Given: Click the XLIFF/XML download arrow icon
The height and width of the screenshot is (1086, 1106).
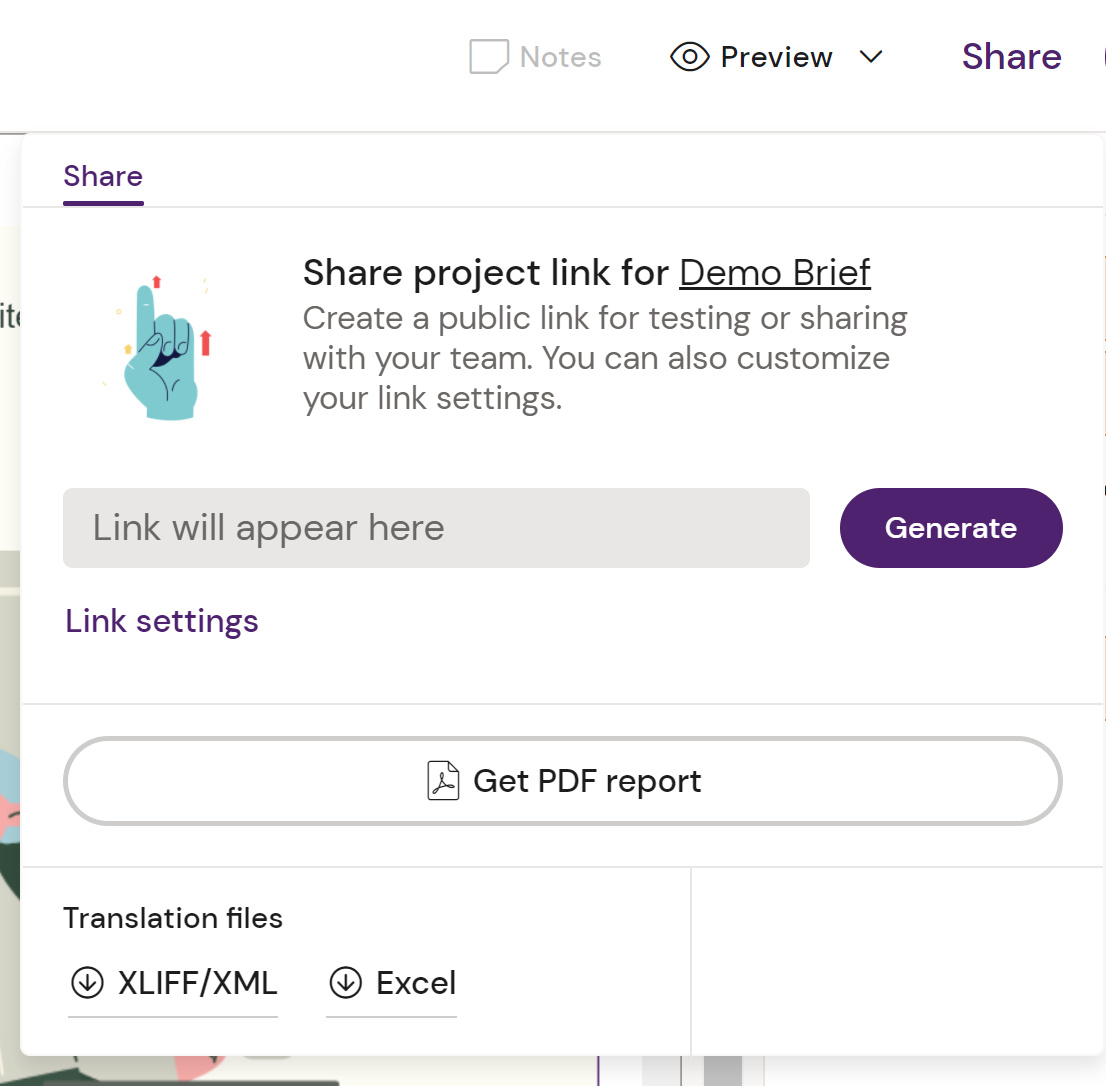Looking at the screenshot, I should pyautogui.click(x=88, y=983).
